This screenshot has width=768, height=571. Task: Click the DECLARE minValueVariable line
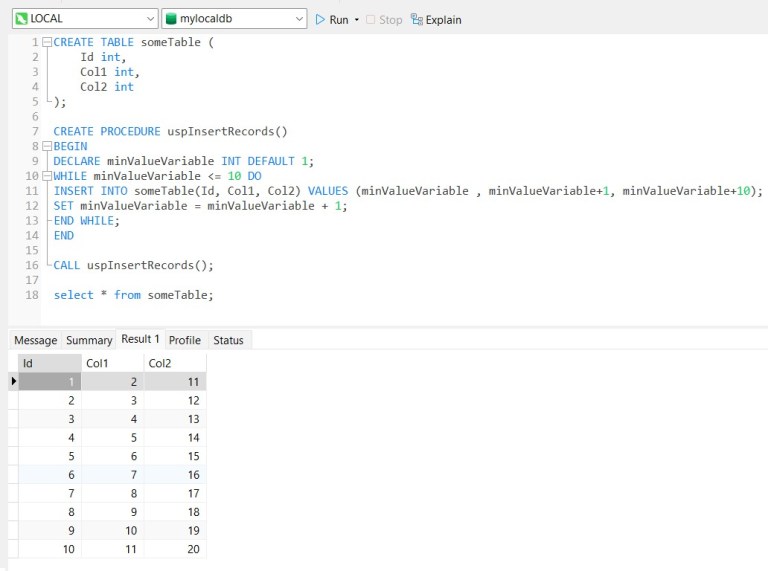pos(184,161)
